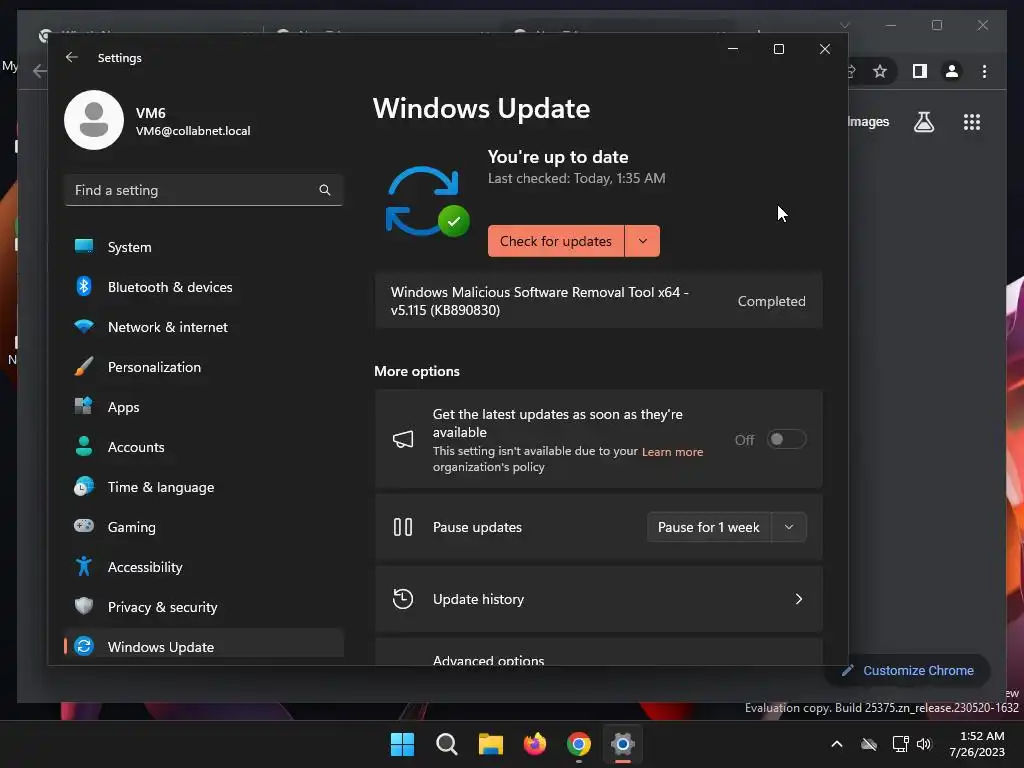Click the back arrow in Settings title bar

tap(72, 57)
